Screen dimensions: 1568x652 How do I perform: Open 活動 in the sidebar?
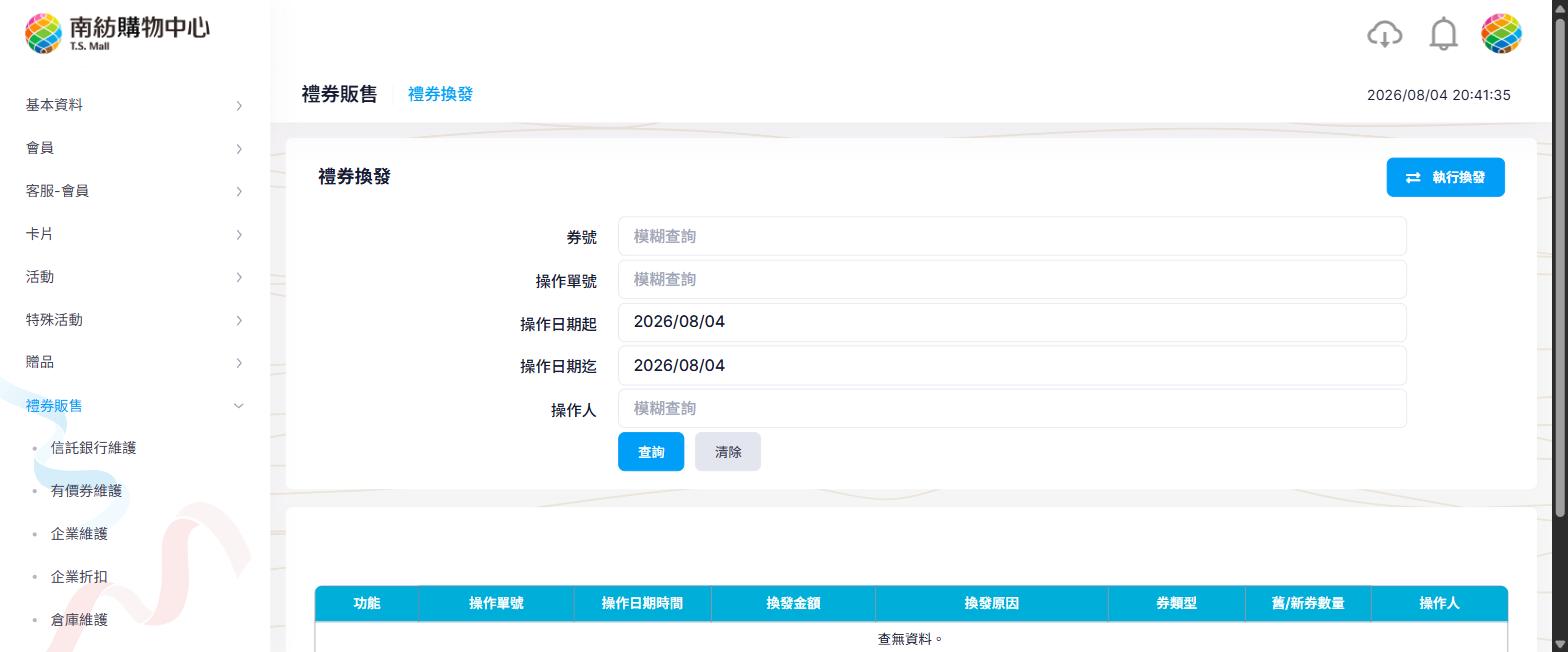coord(40,277)
